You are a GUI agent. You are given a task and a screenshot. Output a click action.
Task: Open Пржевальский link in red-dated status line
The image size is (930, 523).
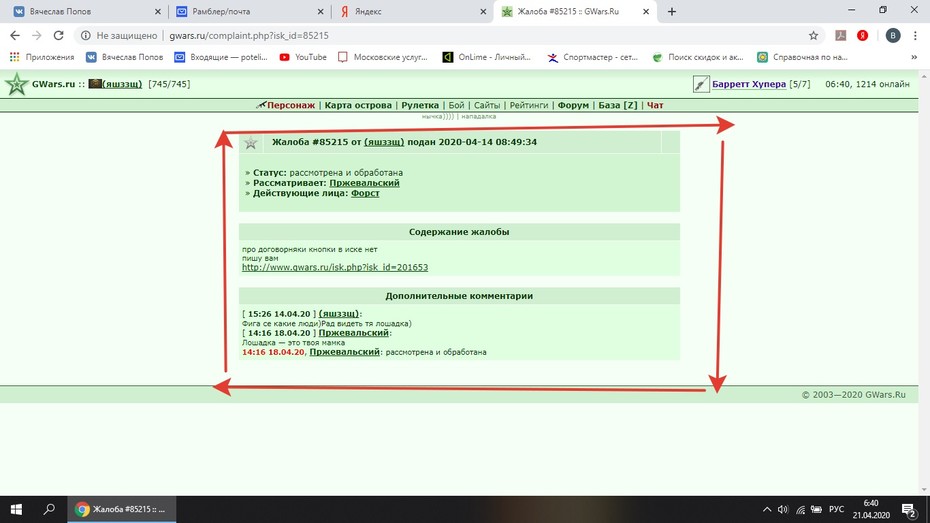tap(345, 352)
